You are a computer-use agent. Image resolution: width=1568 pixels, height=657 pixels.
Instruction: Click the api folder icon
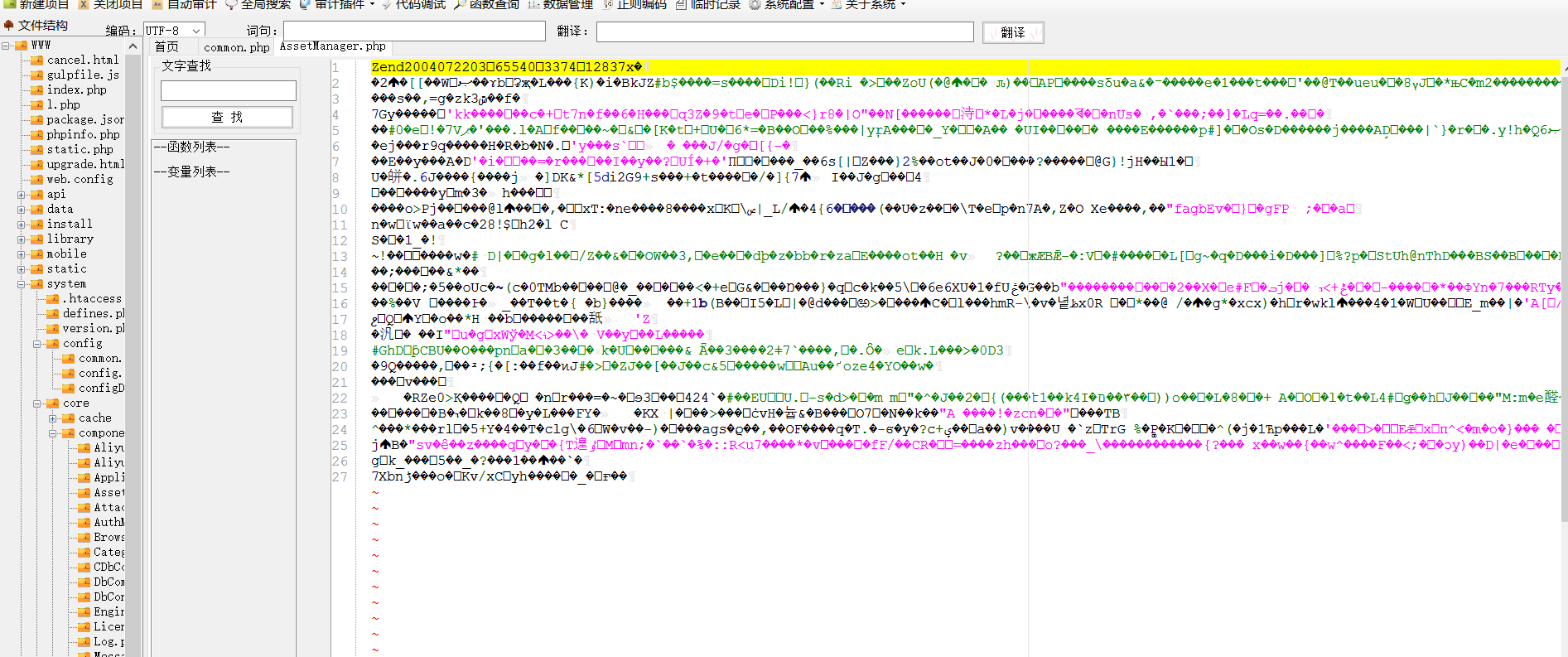(x=37, y=194)
